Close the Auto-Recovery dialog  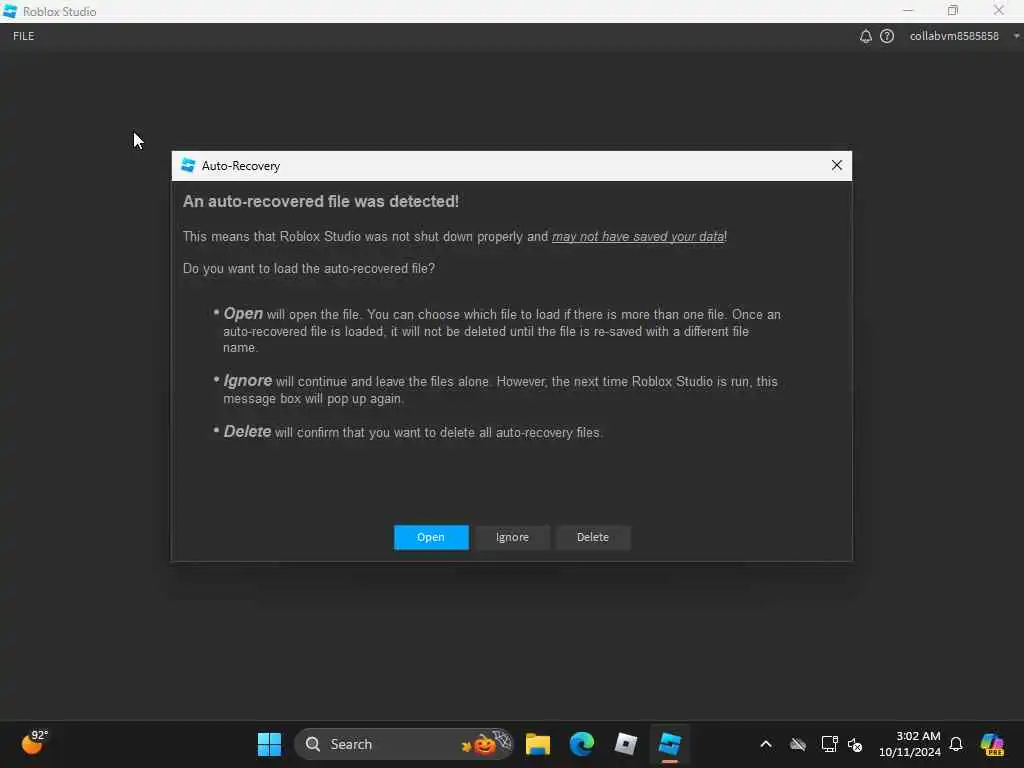click(x=837, y=165)
